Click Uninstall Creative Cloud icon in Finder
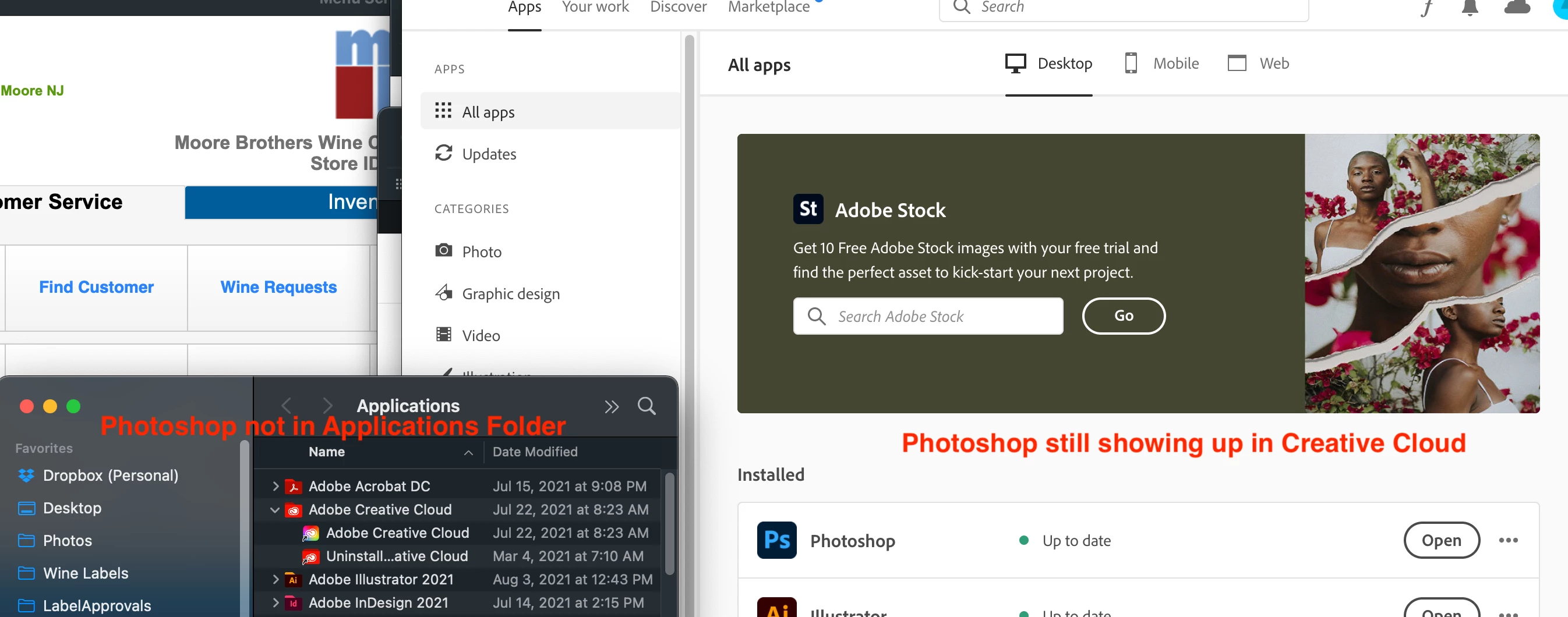1568x617 pixels. click(x=310, y=556)
